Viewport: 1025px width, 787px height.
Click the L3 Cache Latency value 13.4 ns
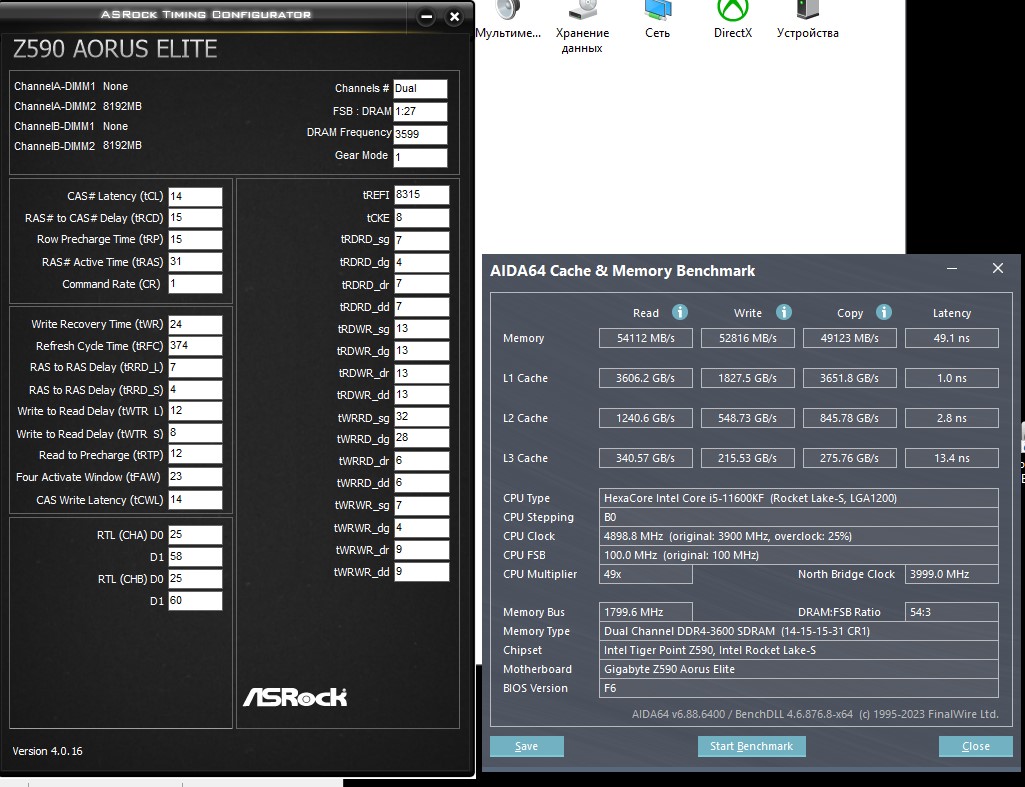click(952, 458)
